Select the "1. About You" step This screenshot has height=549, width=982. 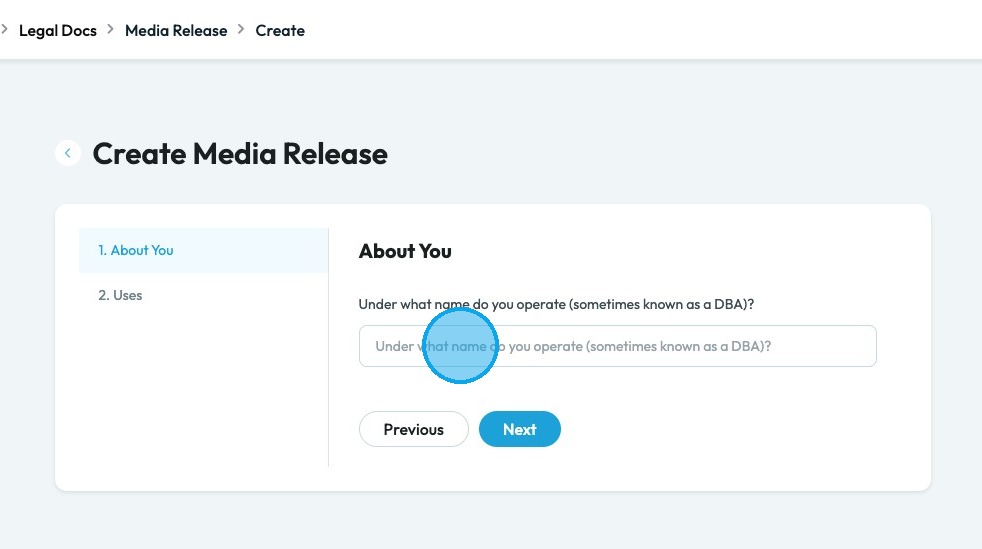[x=136, y=250]
